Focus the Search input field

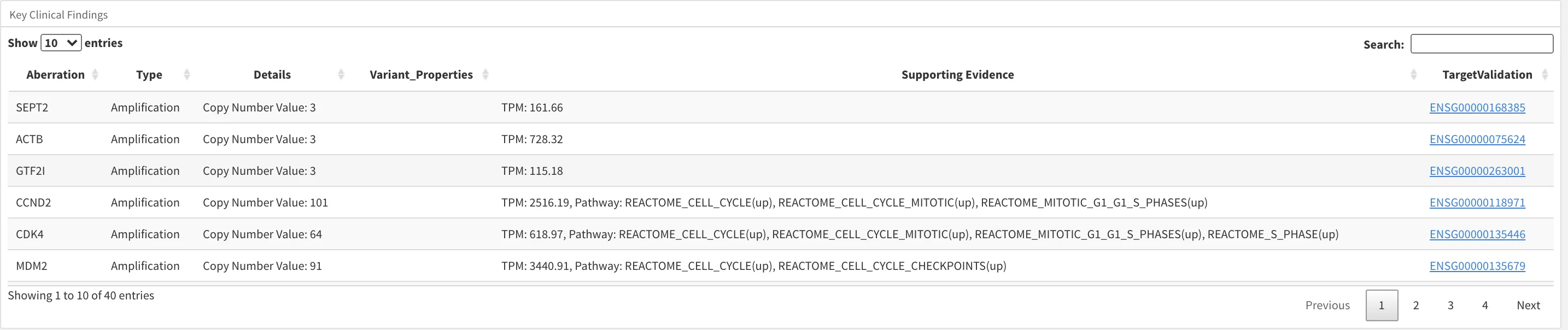pos(1482,44)
